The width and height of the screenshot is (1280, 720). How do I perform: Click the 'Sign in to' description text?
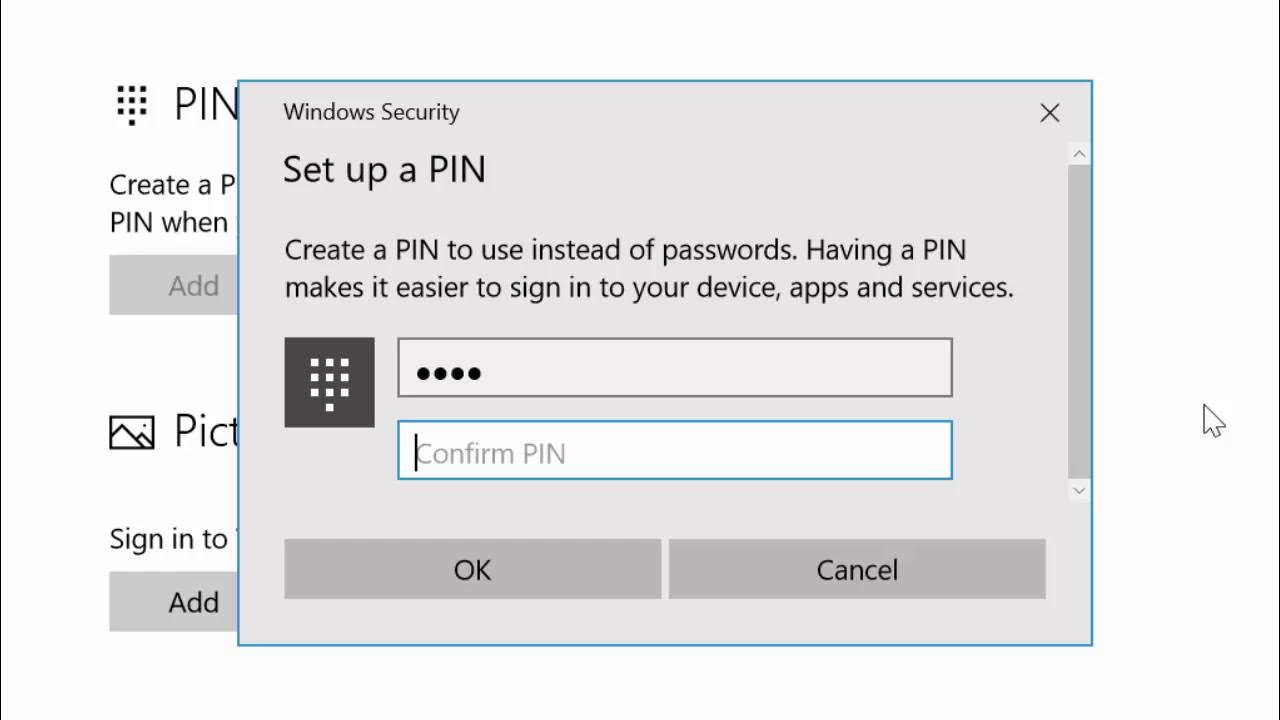pyautogui.click(x=169, y=539)
